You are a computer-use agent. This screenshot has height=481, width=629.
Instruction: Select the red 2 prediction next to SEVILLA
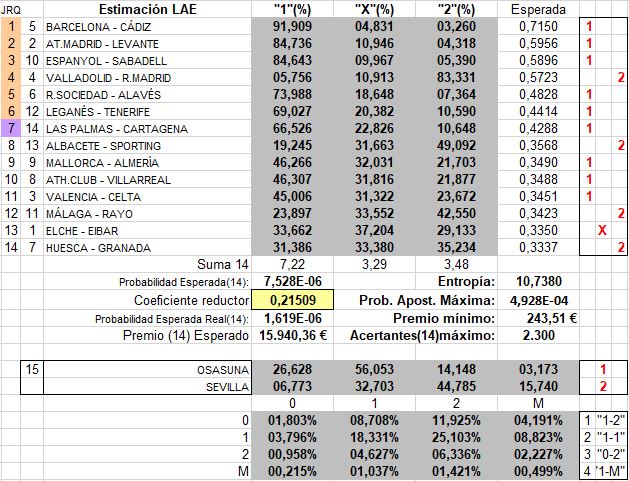tap(603, 386)
